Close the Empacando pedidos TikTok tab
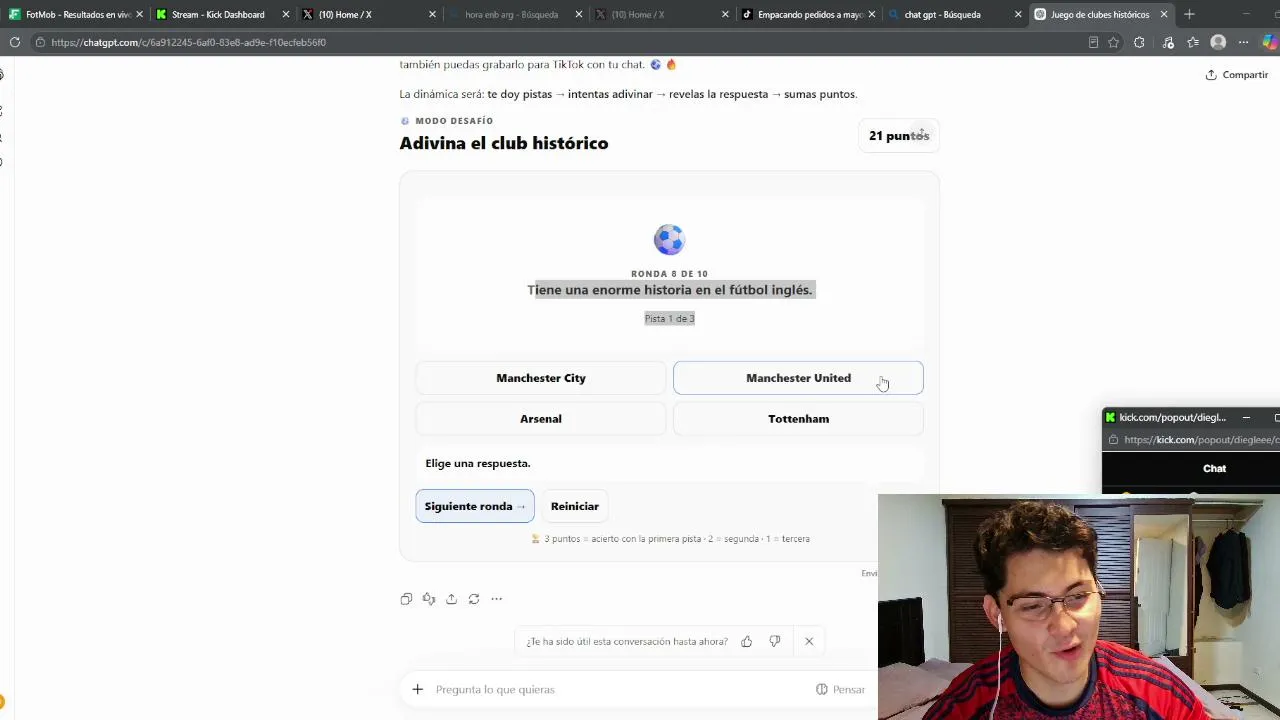Viewport: 1280px width, 720px height. pyautogui.click(x=872, y=14)
